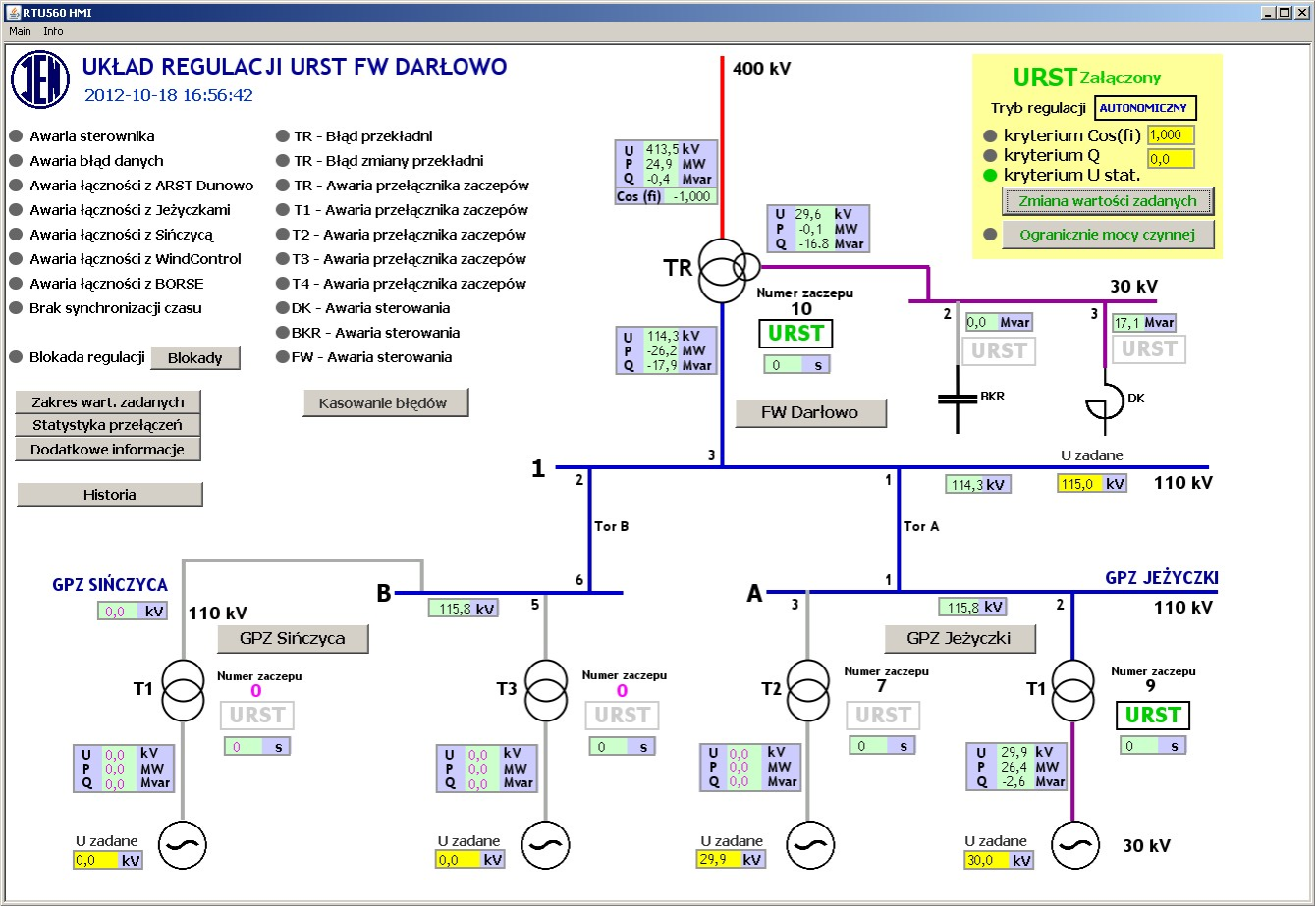
Task: Click the AUTONOMICZNY regulation mode field
Action: (1146, 108)
